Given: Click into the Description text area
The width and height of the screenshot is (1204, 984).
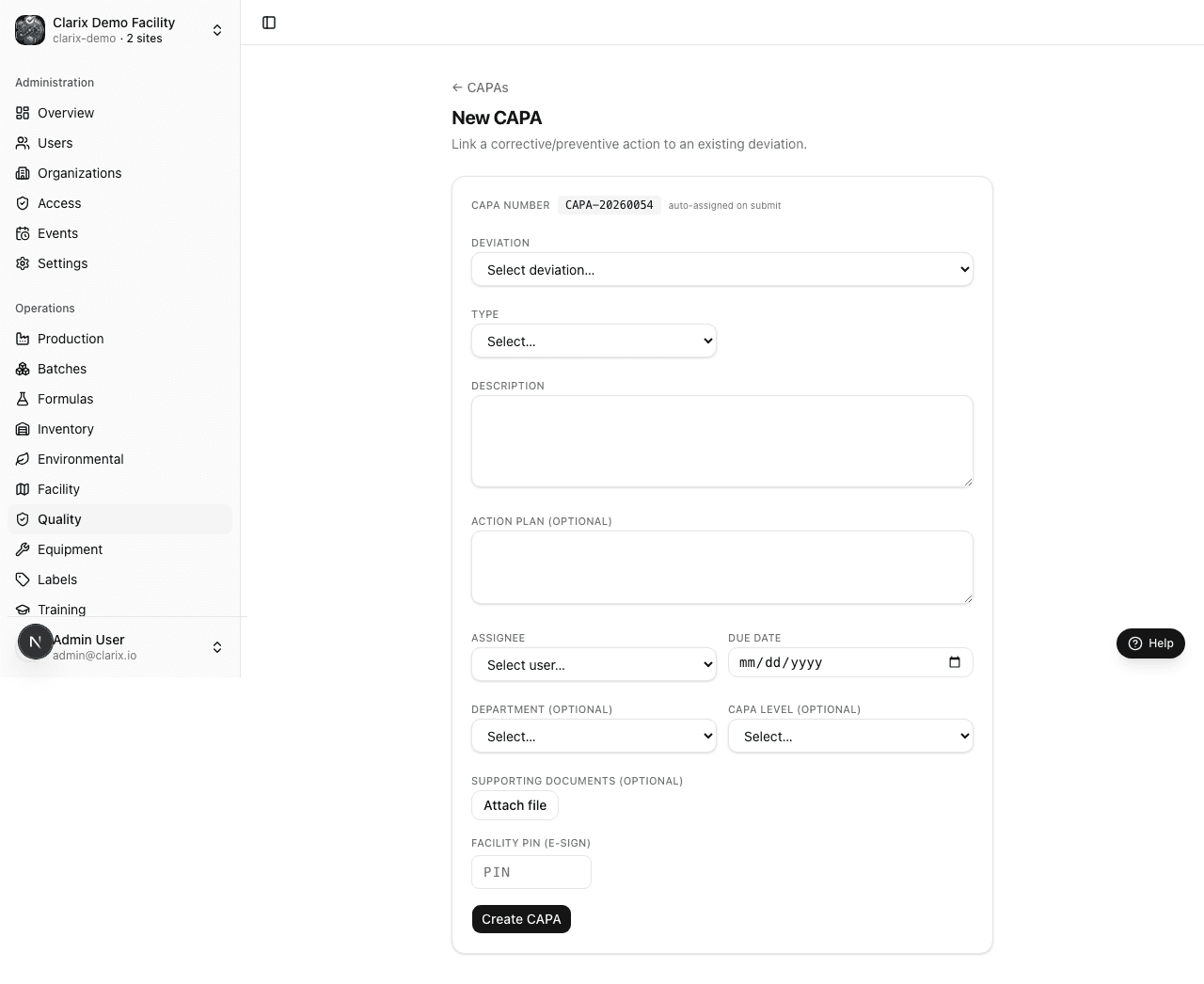Looking at the screenshot, I should [722, 441].
